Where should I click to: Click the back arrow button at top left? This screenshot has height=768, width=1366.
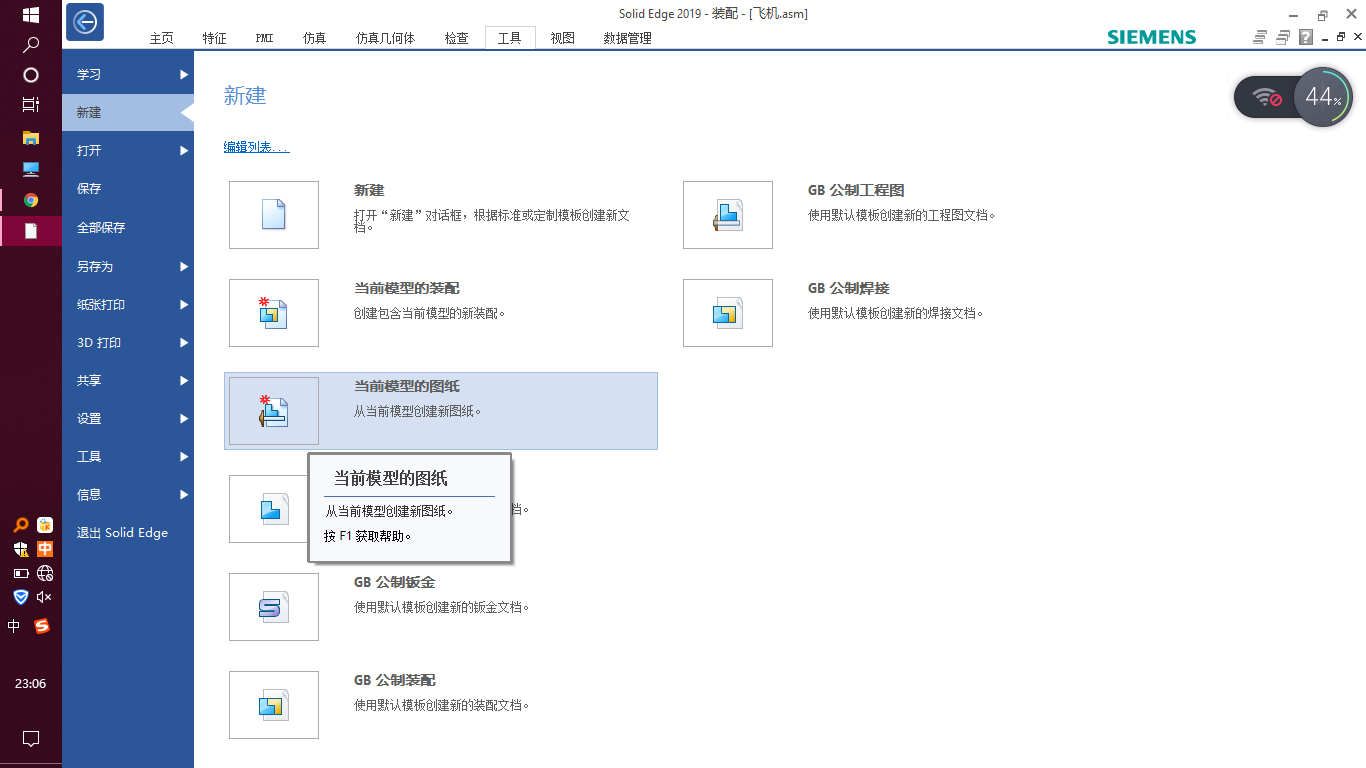pos(84,22)
